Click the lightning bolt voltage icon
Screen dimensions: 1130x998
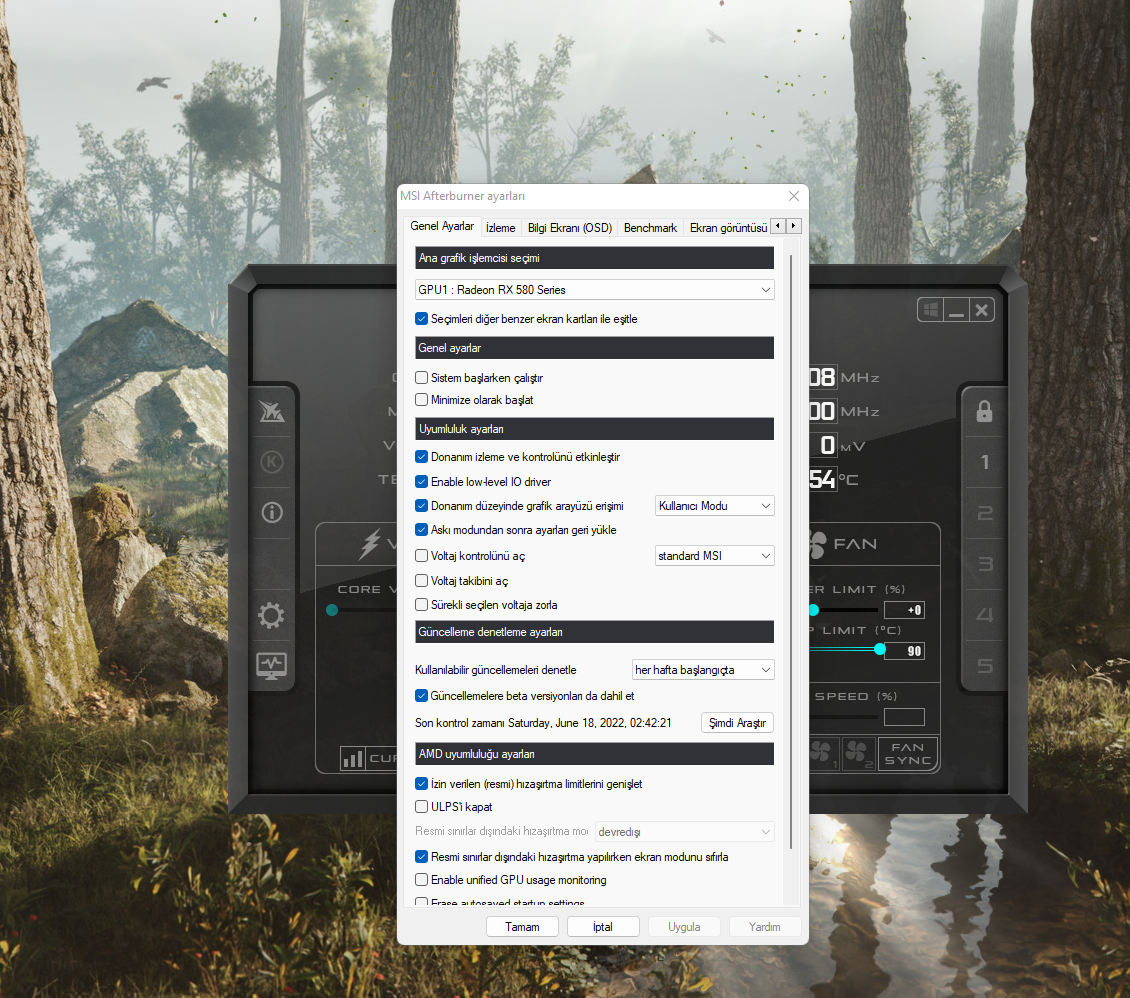tap(370, 543)
